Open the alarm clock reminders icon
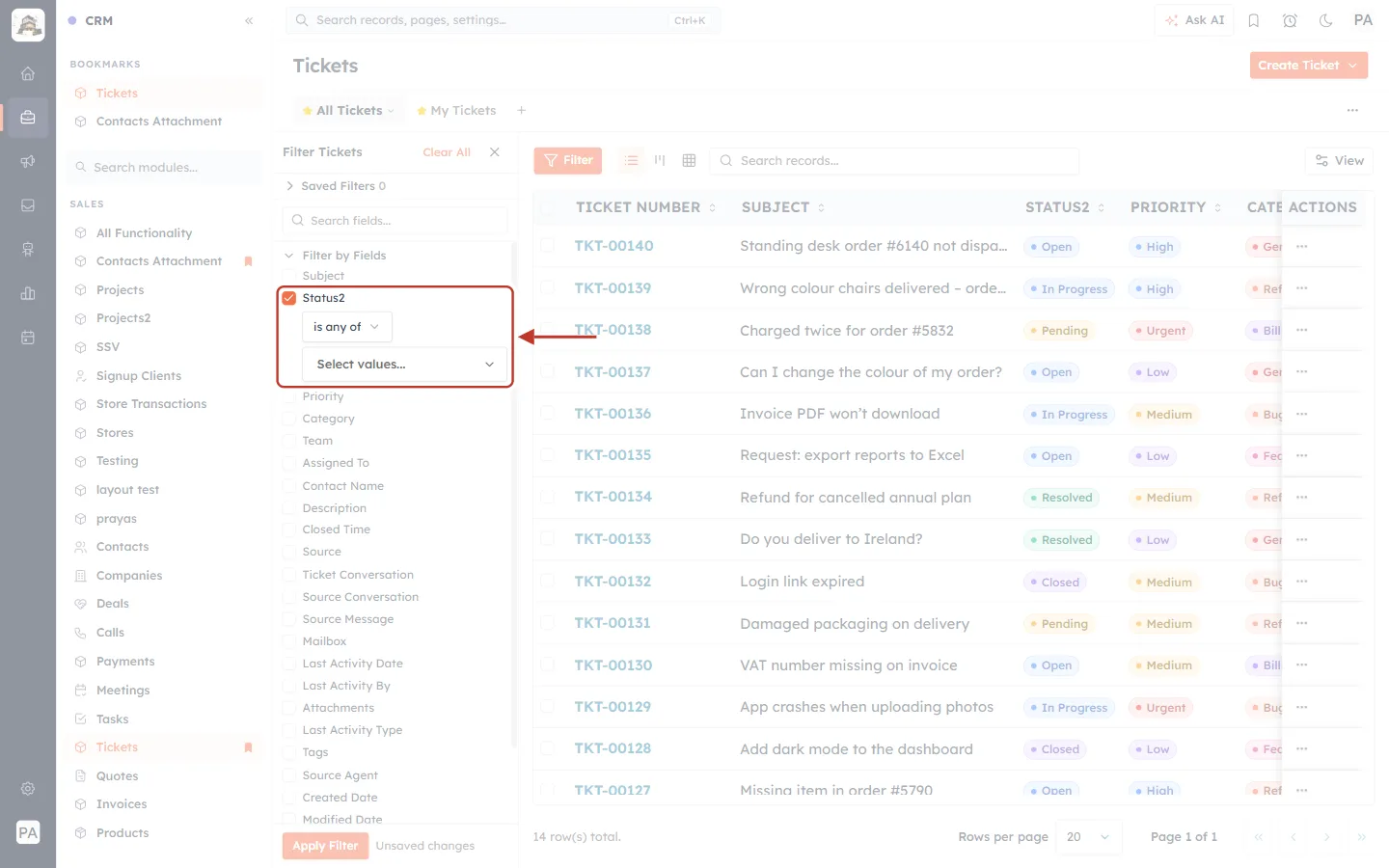 tap(1290, 20)
